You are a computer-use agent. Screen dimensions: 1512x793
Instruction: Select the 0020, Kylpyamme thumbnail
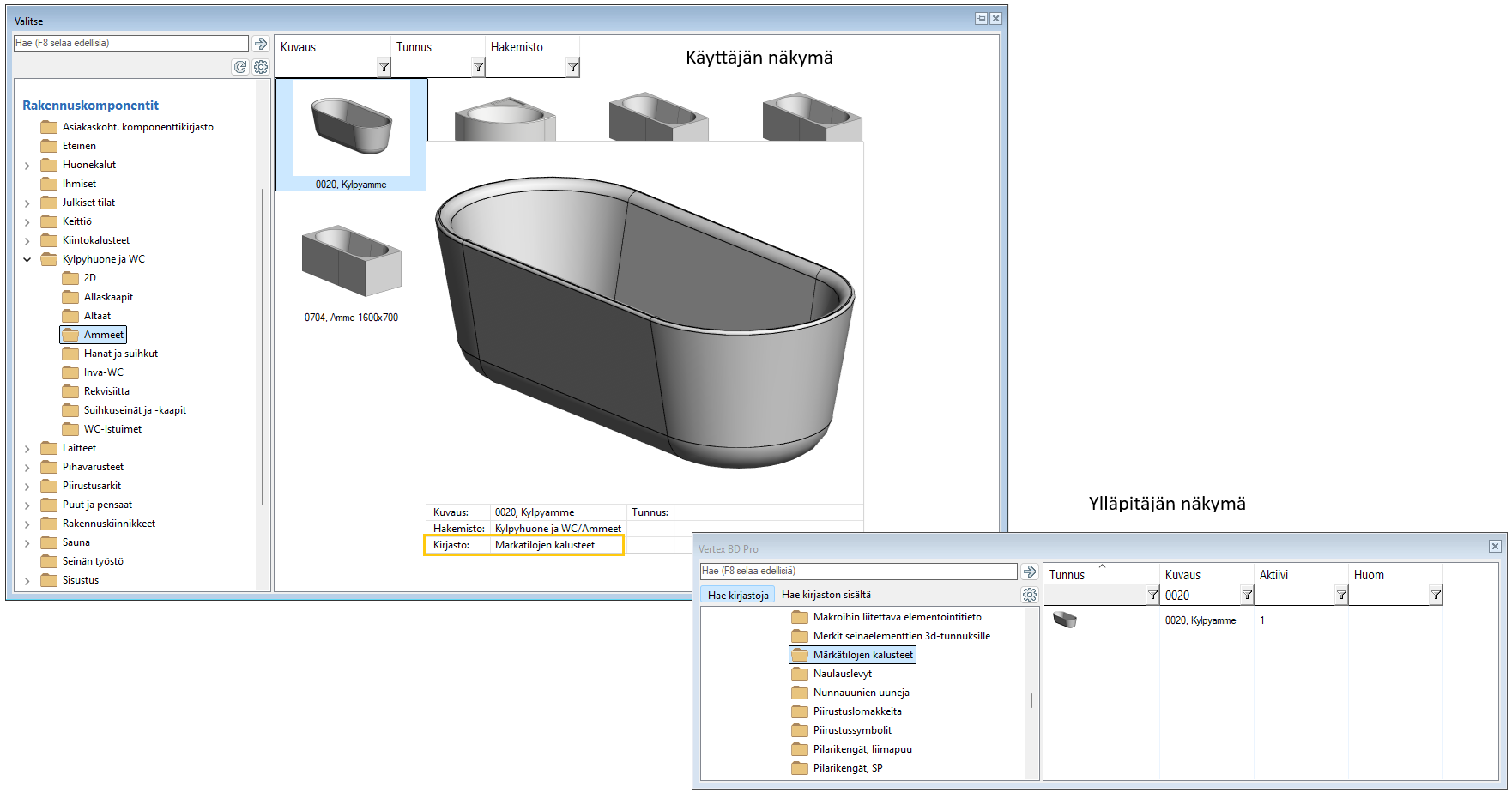[x=351, y=135]
